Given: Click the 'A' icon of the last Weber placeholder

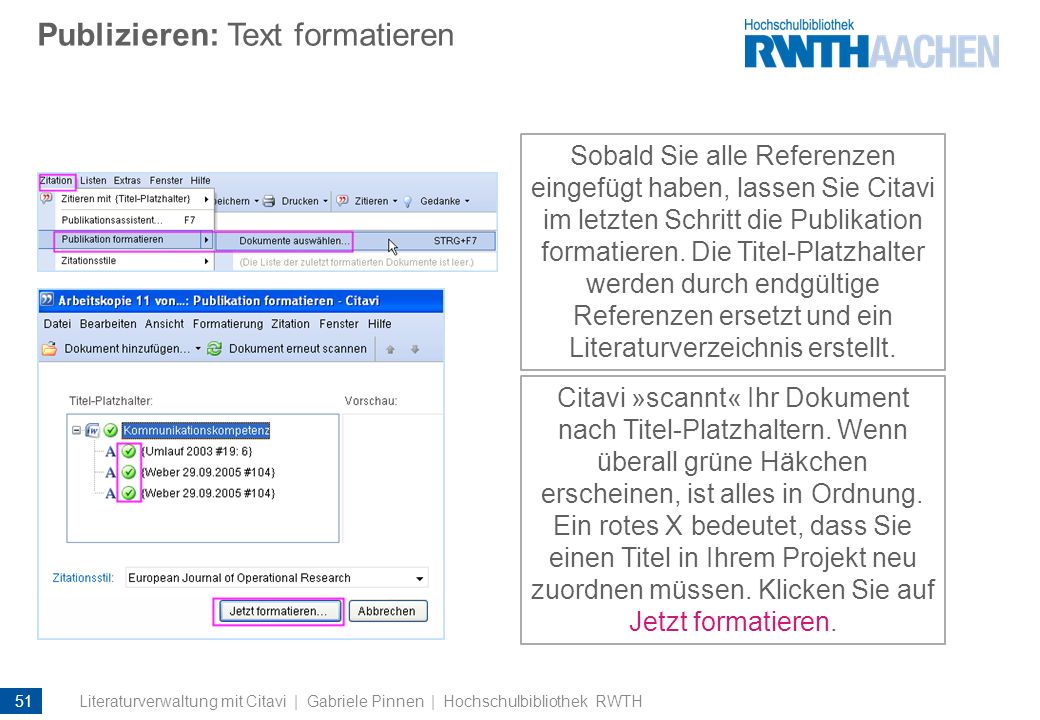Looking at the screenshot, I should pos(110,493).
